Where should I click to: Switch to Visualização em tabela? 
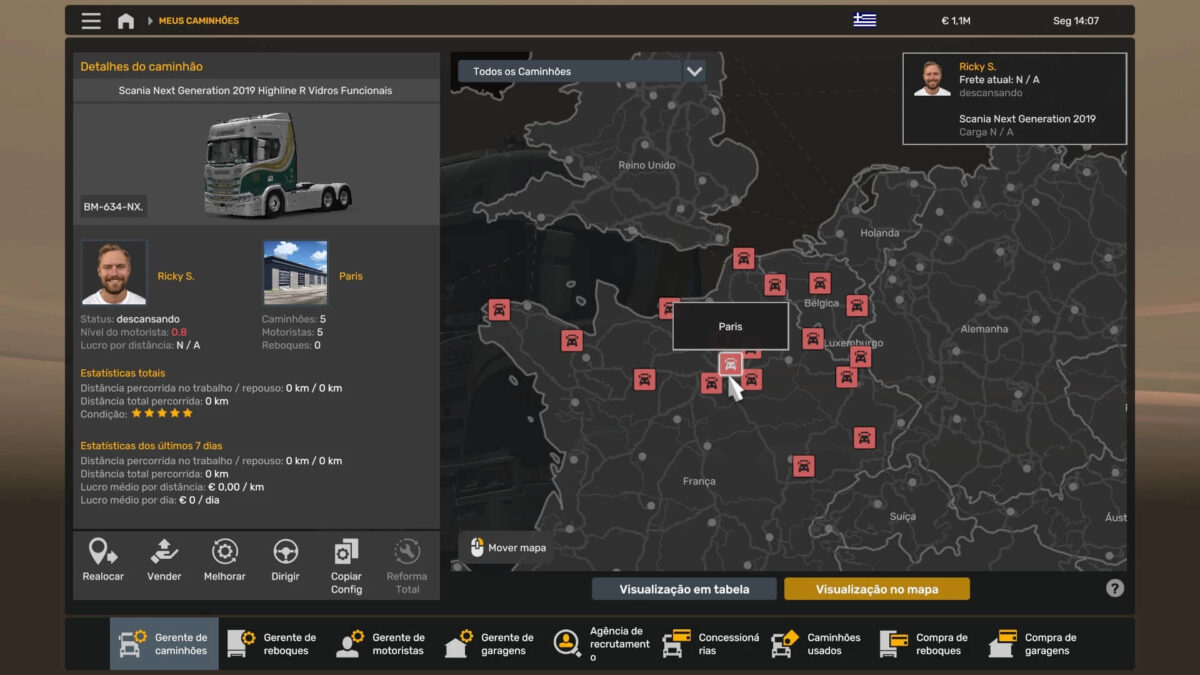point(684,589)
